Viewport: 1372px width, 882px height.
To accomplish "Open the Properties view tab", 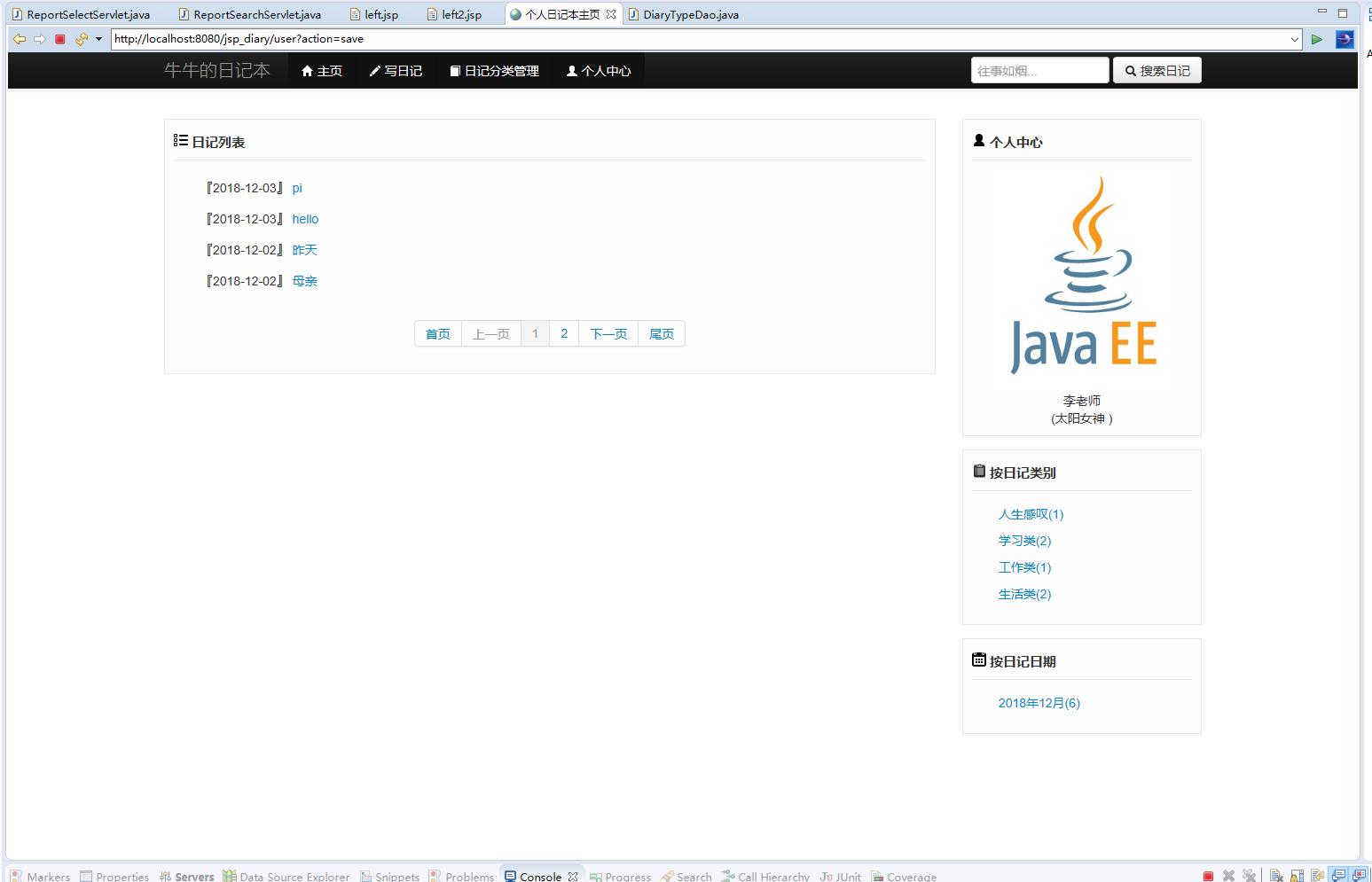I will click(114, 876).
